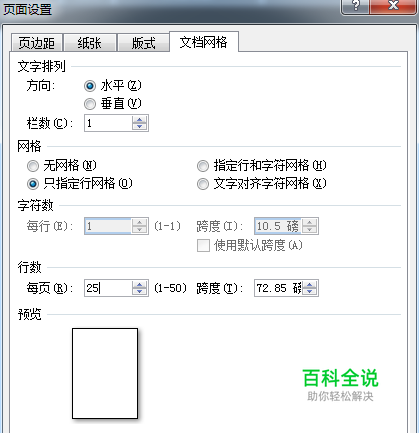Click the help question mark button

[355, 6]
